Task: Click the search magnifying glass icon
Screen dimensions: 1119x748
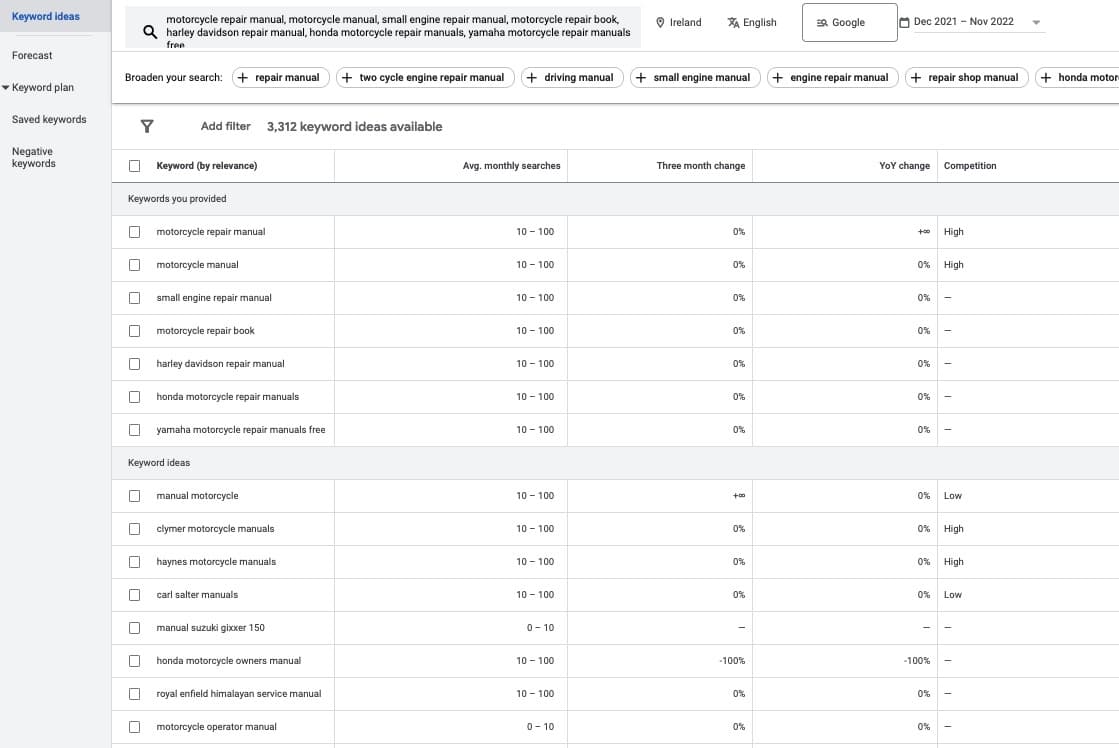Action: point(149,31)
